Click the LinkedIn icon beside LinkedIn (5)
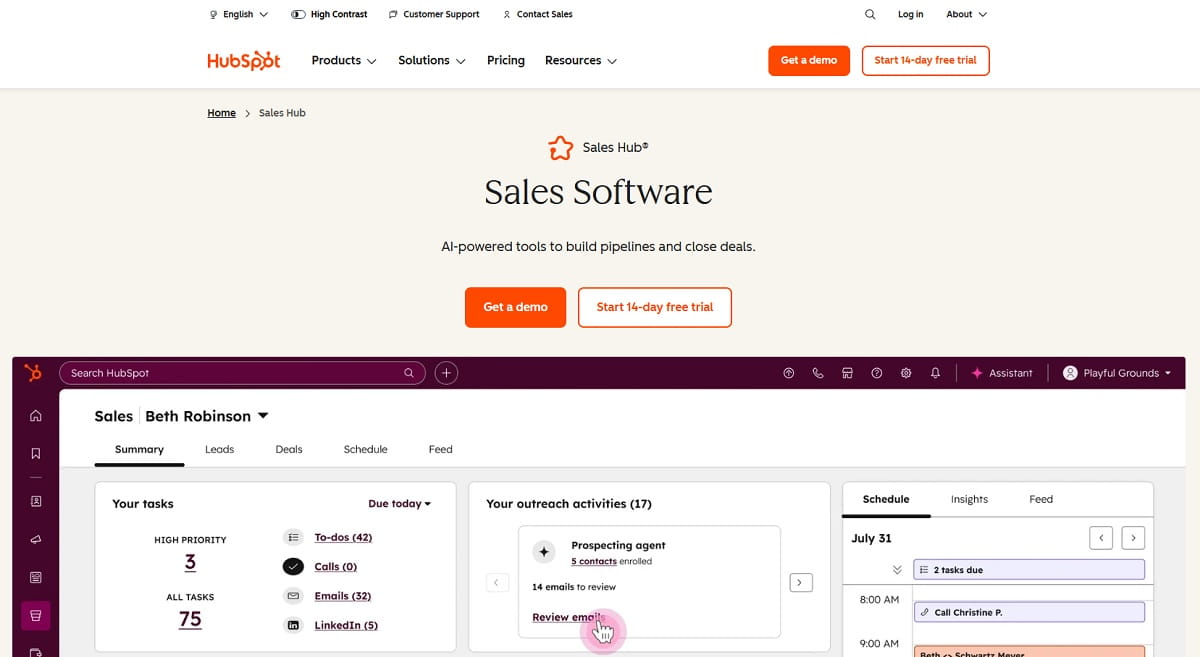The height and width of the screenshot is (657, 1200). (294, 625)
